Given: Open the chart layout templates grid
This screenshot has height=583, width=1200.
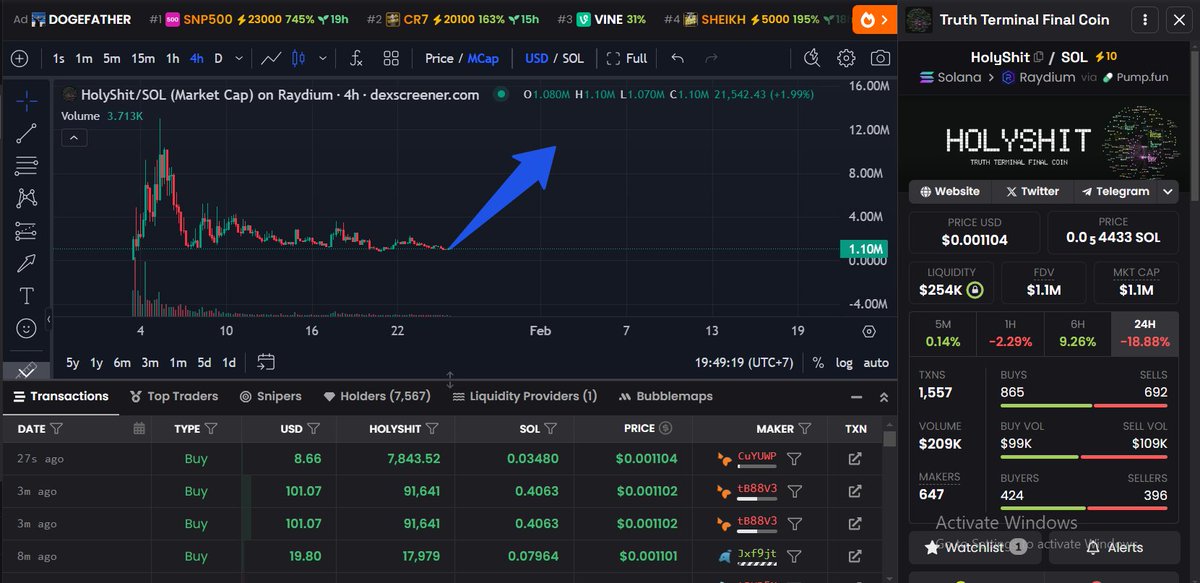Looking at the screenshot, I should point(391,58).
